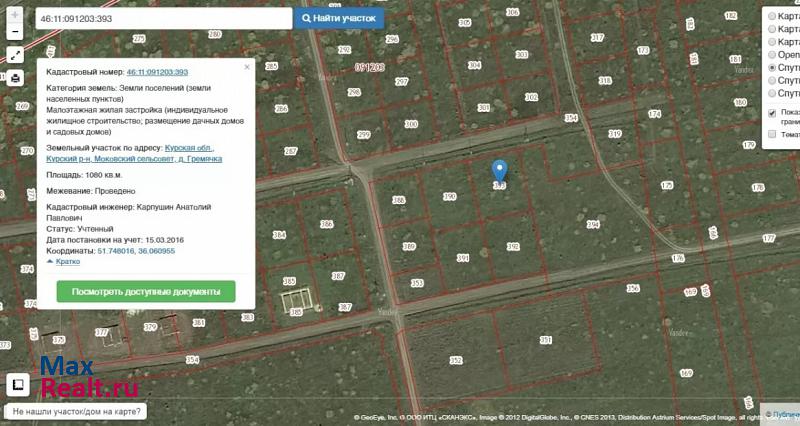Click 'Не нашли участок/дом на карте?' prompt

coord(76,411)
